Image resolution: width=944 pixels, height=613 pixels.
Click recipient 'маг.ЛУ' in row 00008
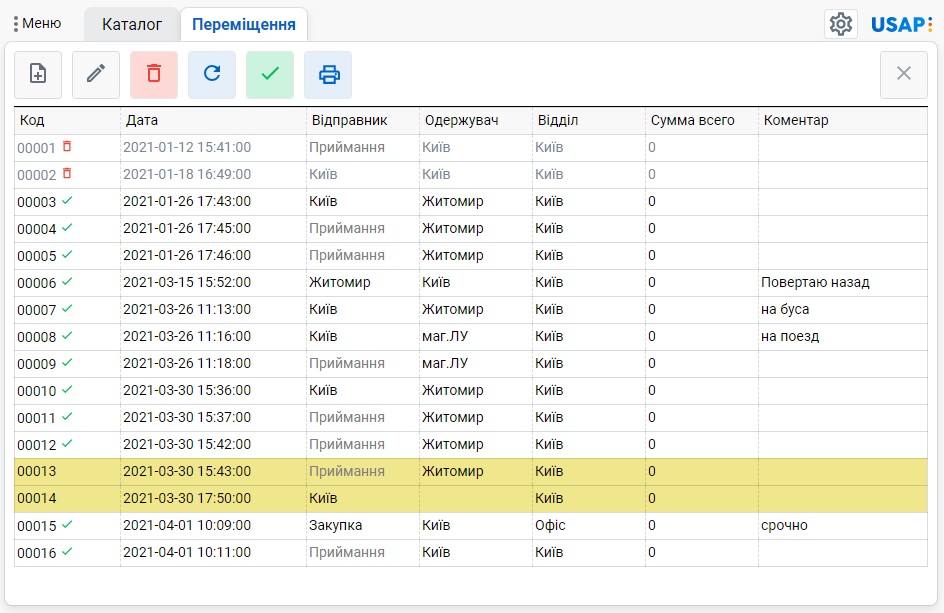point(445,337)
